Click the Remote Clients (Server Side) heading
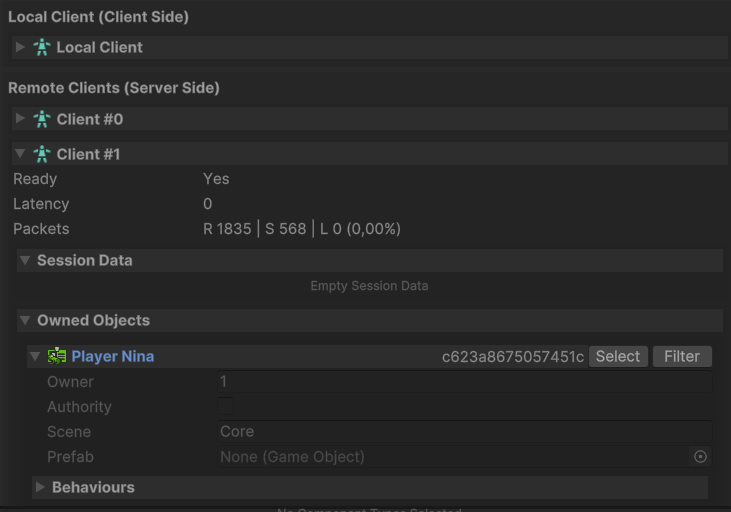The image size is (731, 512). click(114, 88)
